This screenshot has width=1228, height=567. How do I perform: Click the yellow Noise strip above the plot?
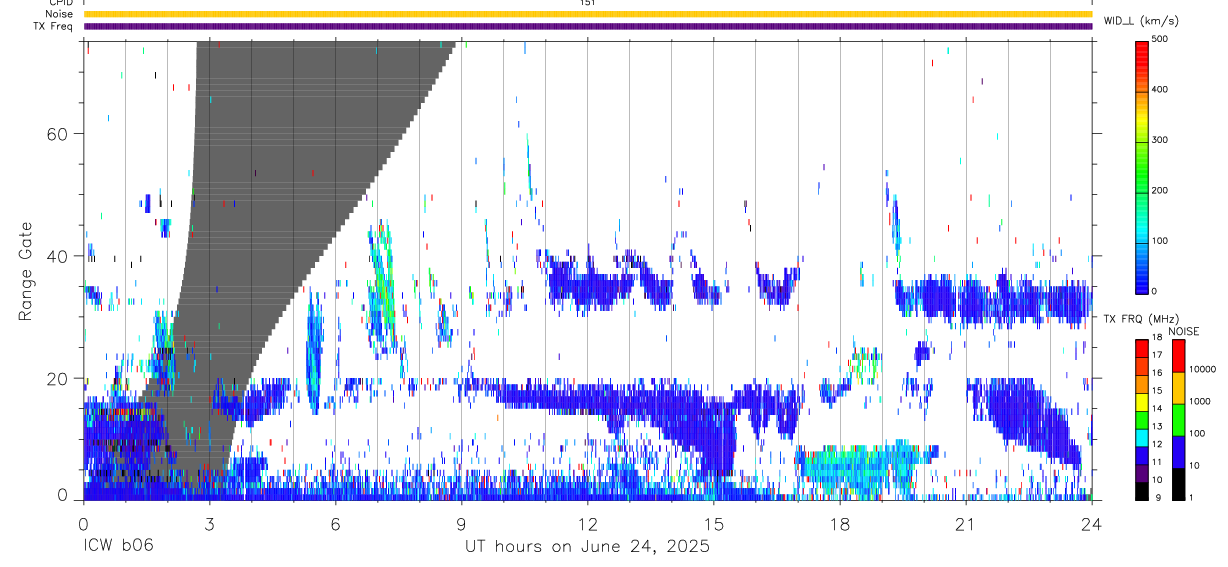[588, 14]
